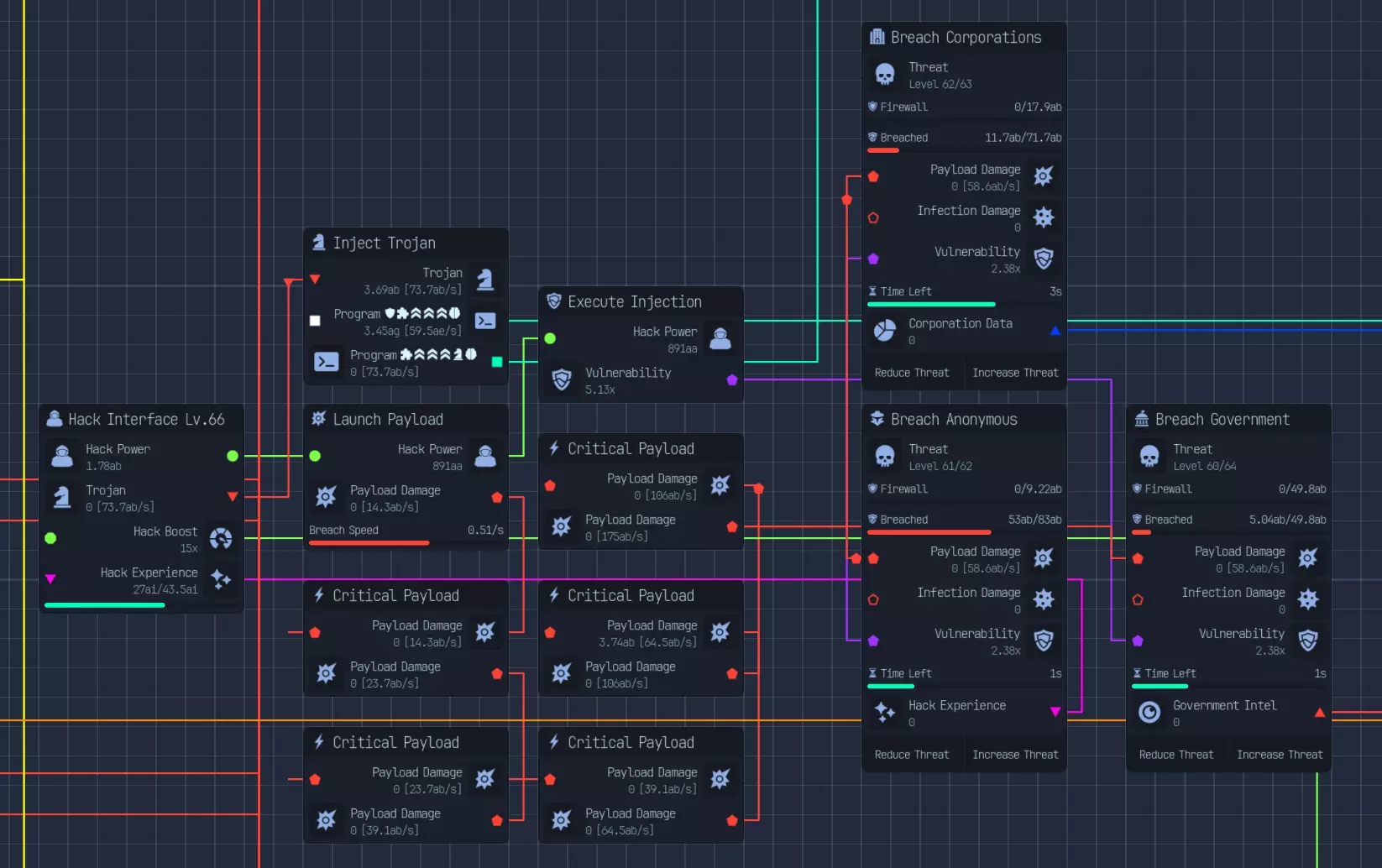Click Reduce Threat in Breach Corporations

(x=912, y=373)
